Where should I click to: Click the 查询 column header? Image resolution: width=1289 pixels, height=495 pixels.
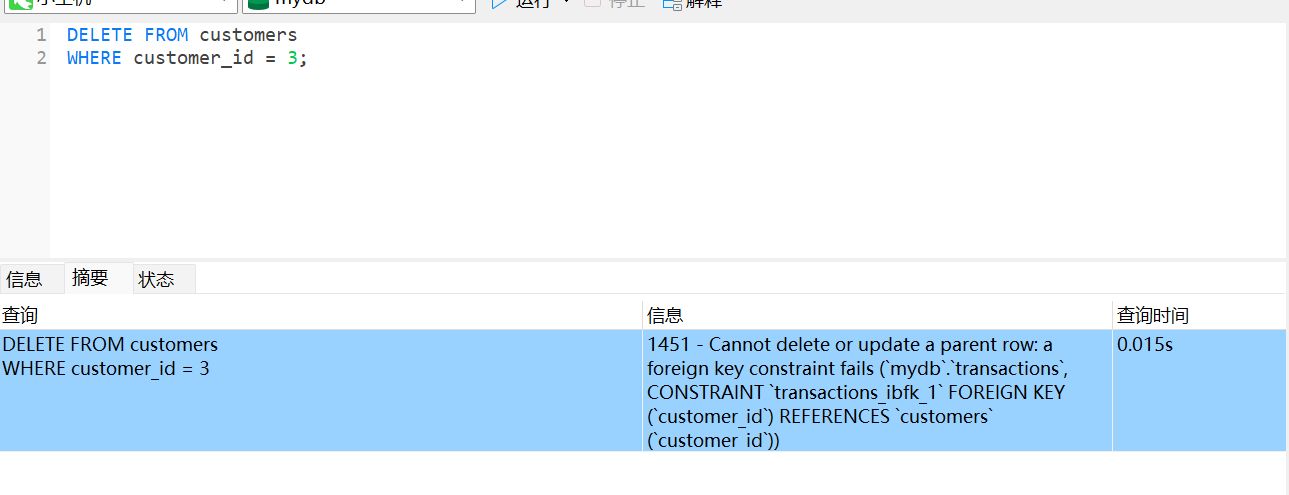pyautogui.click(x=20, y=316)
